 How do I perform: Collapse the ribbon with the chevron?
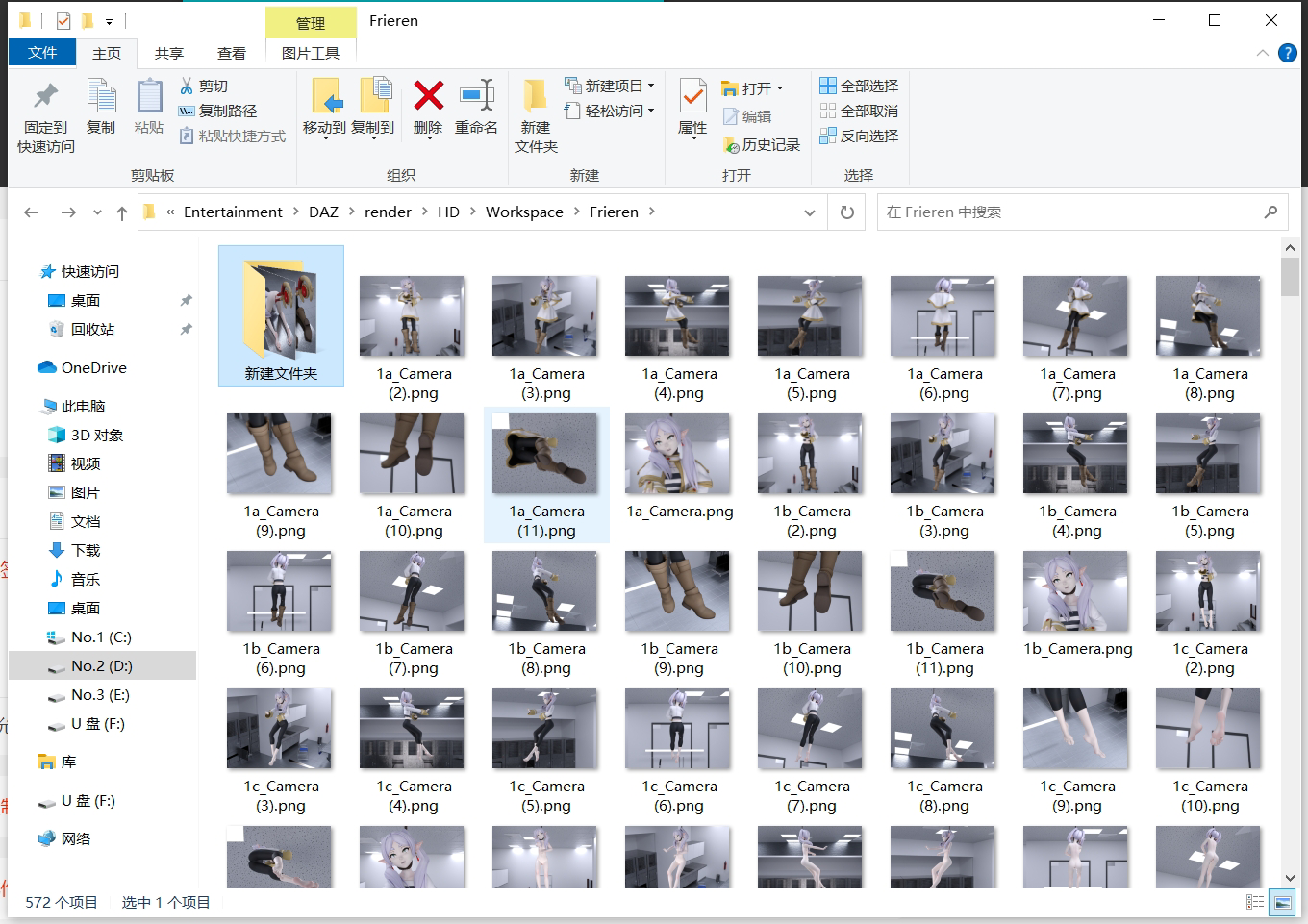click(x=1263, y=53)
